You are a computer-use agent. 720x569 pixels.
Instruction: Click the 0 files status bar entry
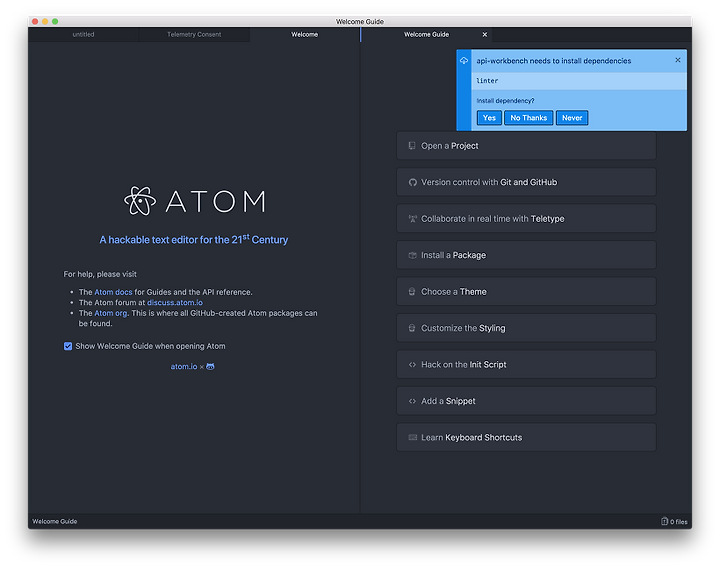tap(674, 521)
